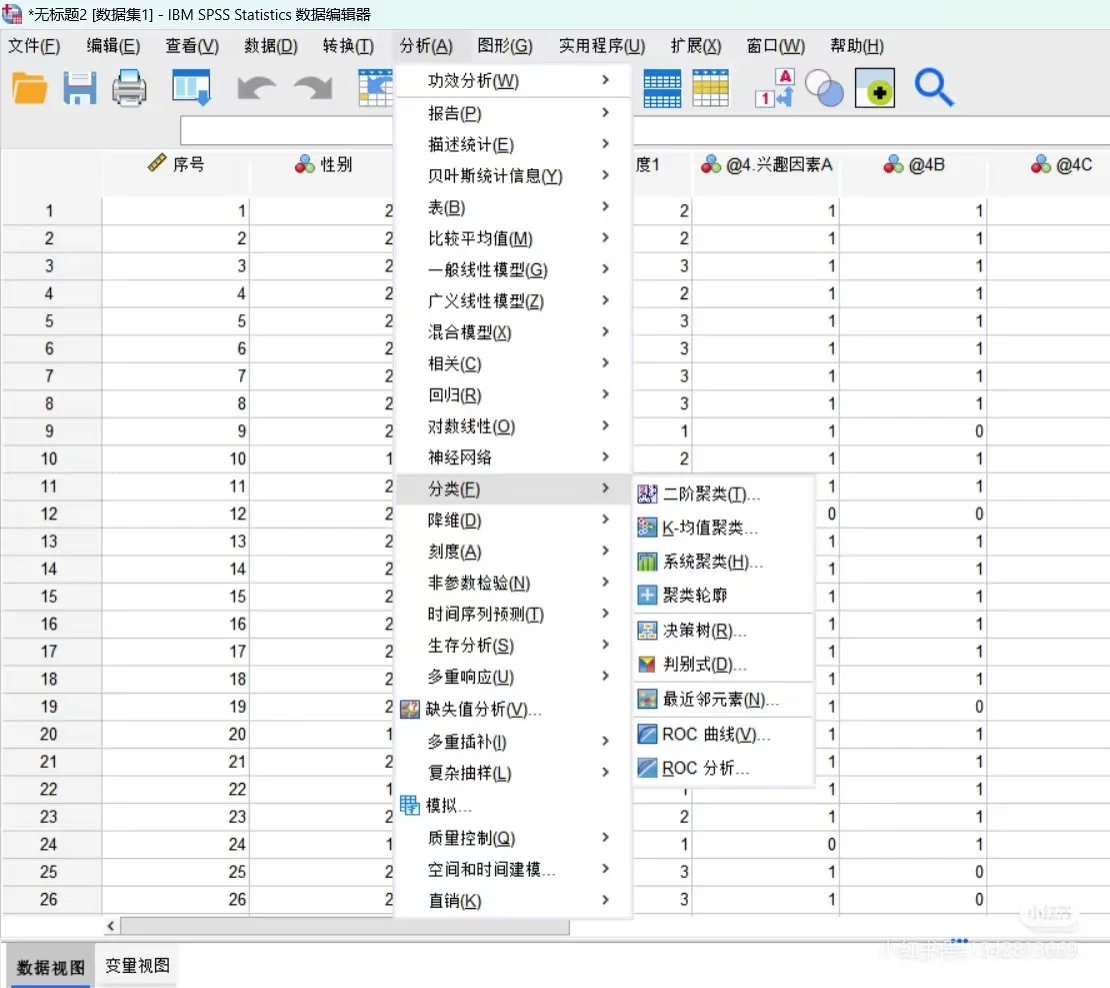Image resolution: width=1110 pixels, height=988 pixels.
Task: Click the Undo arrow icon
Action: [256, 88]
